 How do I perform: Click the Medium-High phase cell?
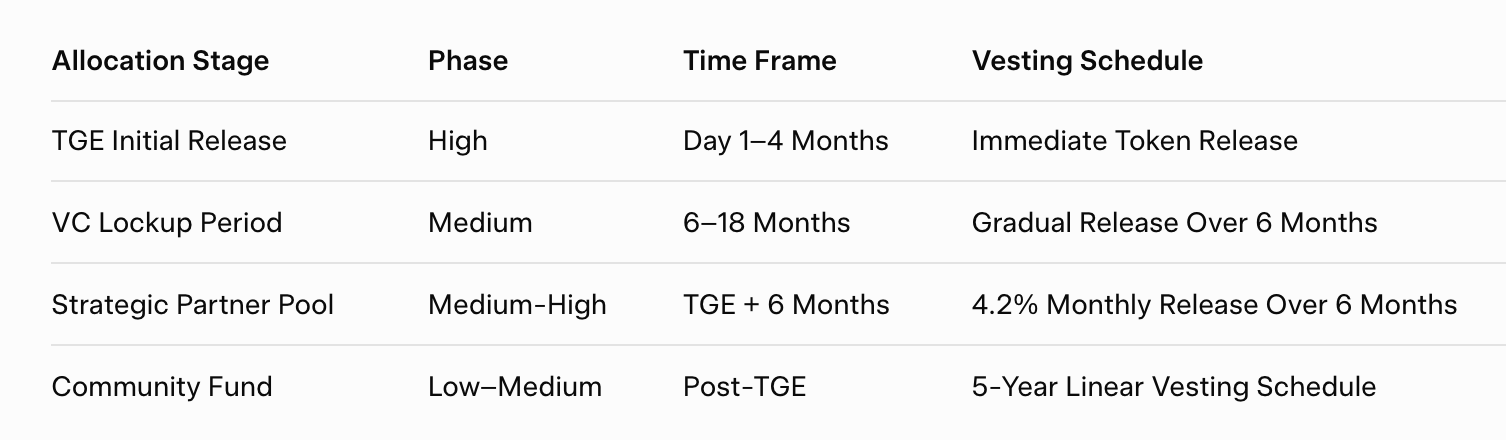(517, 304)
